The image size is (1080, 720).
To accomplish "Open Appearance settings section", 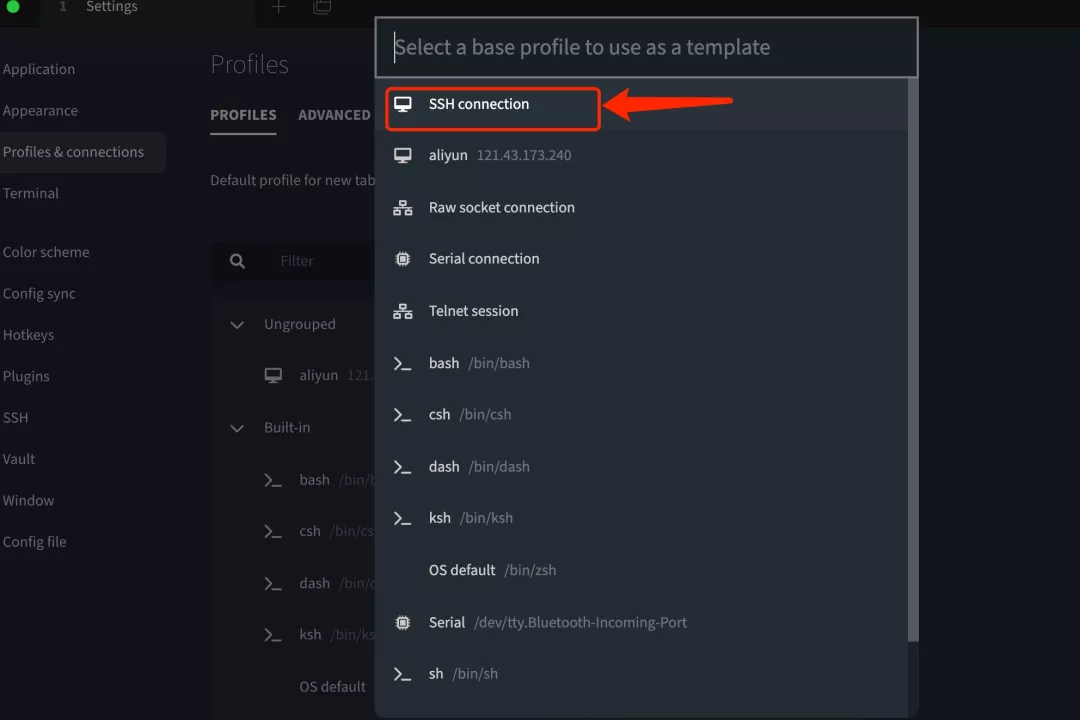I will [x=40, y=110].
